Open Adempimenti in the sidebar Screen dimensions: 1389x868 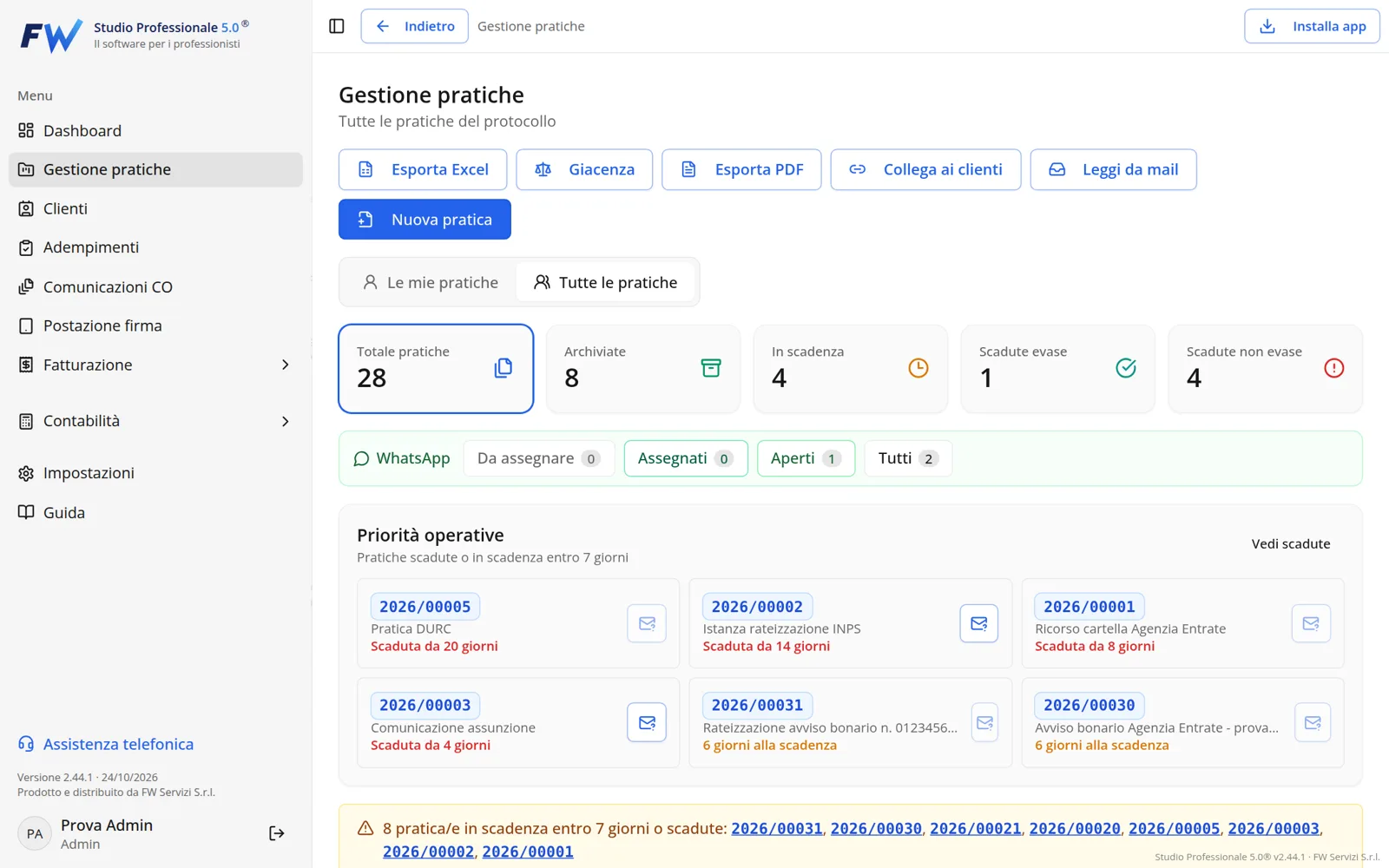(x=155, y=247)
